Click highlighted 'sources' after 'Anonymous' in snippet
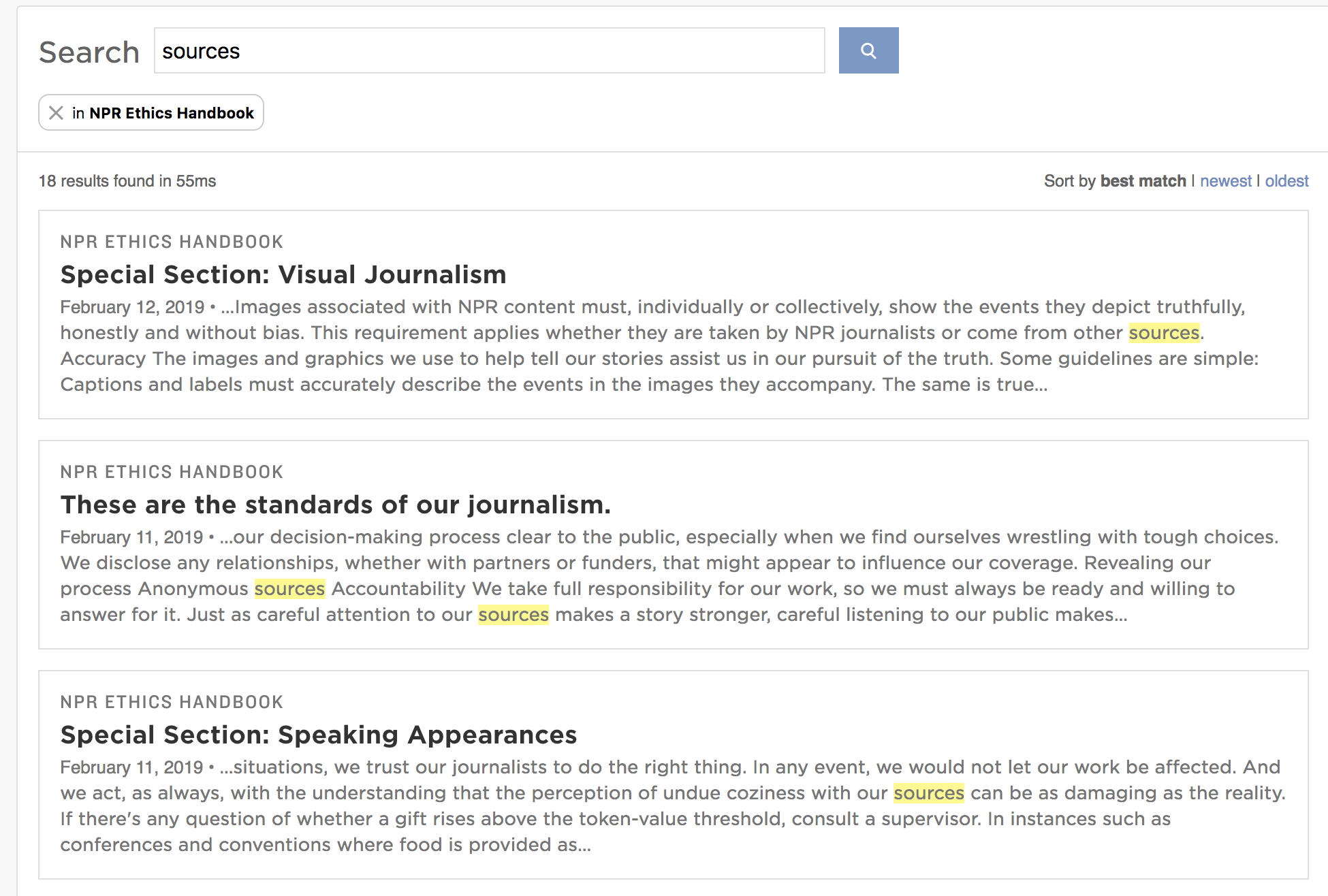The image size is (1328, 896). 289,589
